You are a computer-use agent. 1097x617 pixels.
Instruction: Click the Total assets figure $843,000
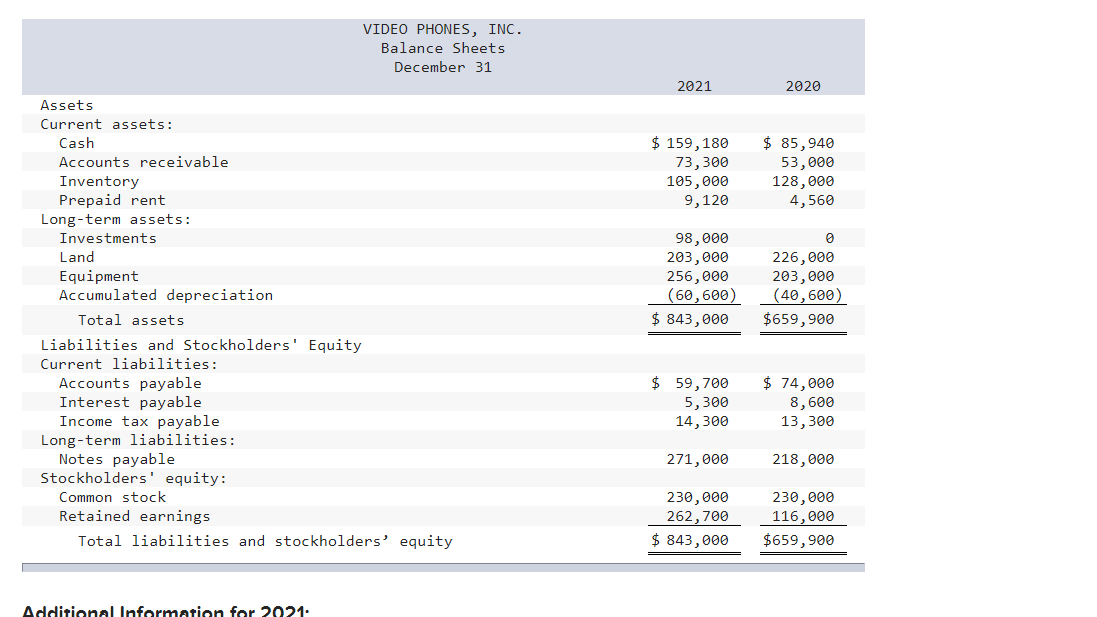[x=694, y=319]
